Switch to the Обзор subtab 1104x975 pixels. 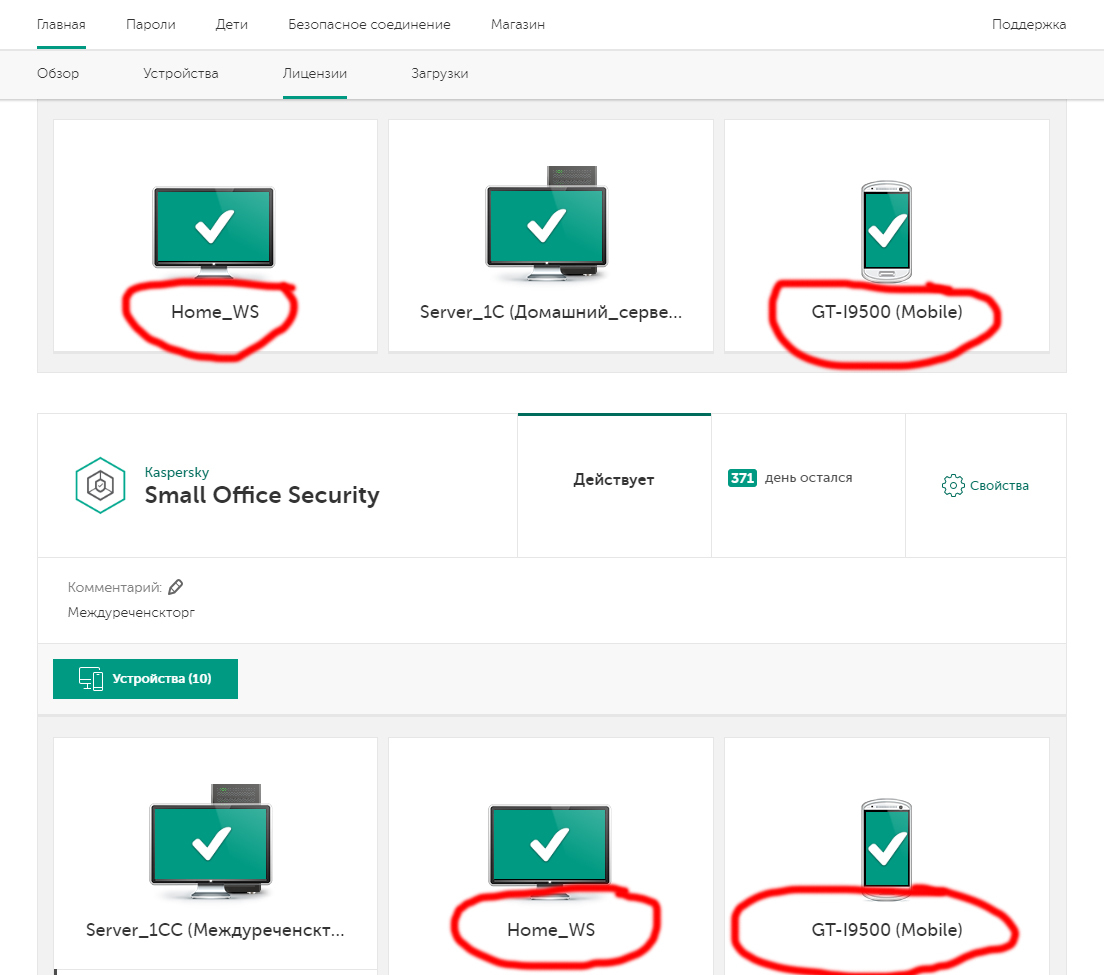tap(58, 73)
